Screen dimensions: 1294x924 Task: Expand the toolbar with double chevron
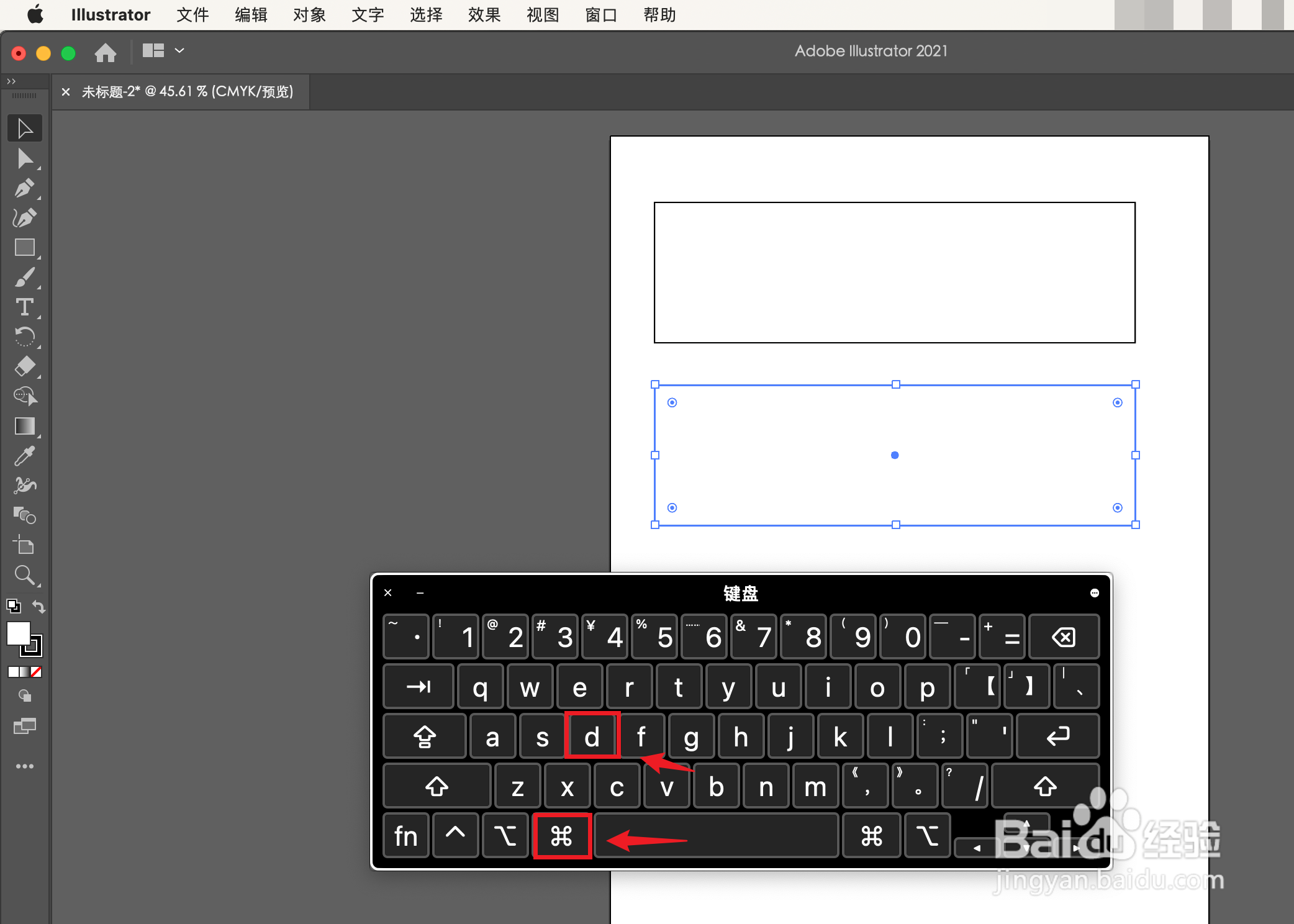click(x=11, y=81)
